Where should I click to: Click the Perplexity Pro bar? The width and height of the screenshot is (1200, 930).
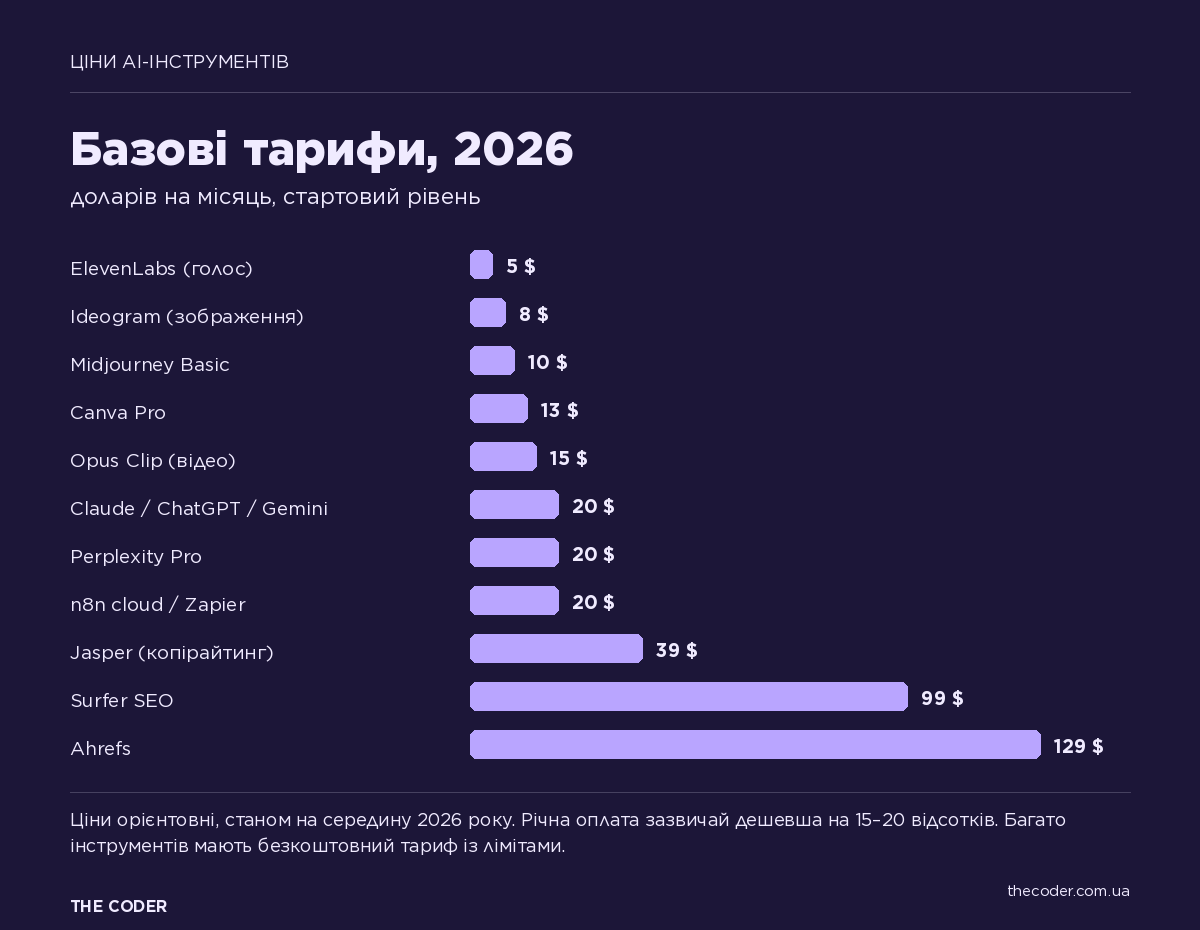[514, 553]
